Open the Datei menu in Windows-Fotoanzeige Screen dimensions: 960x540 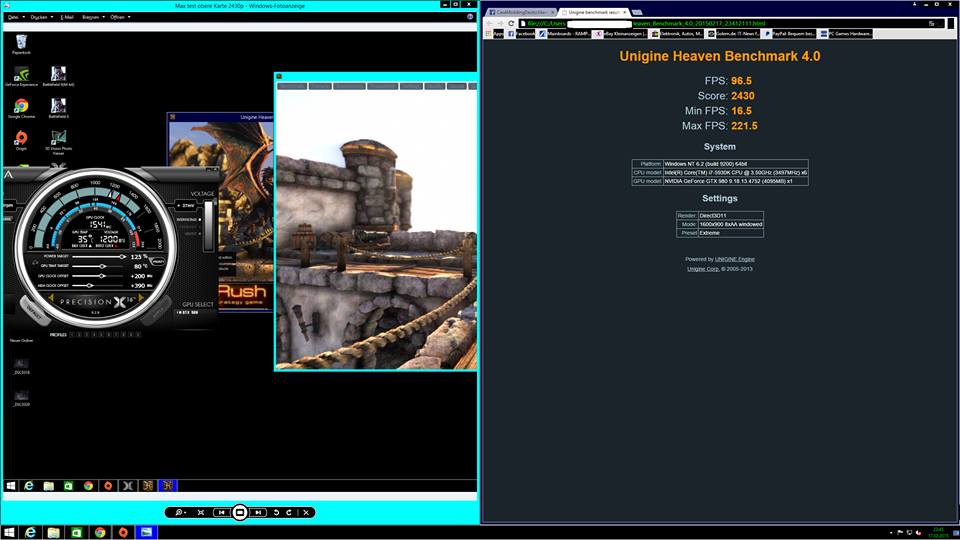coord(16,17)
